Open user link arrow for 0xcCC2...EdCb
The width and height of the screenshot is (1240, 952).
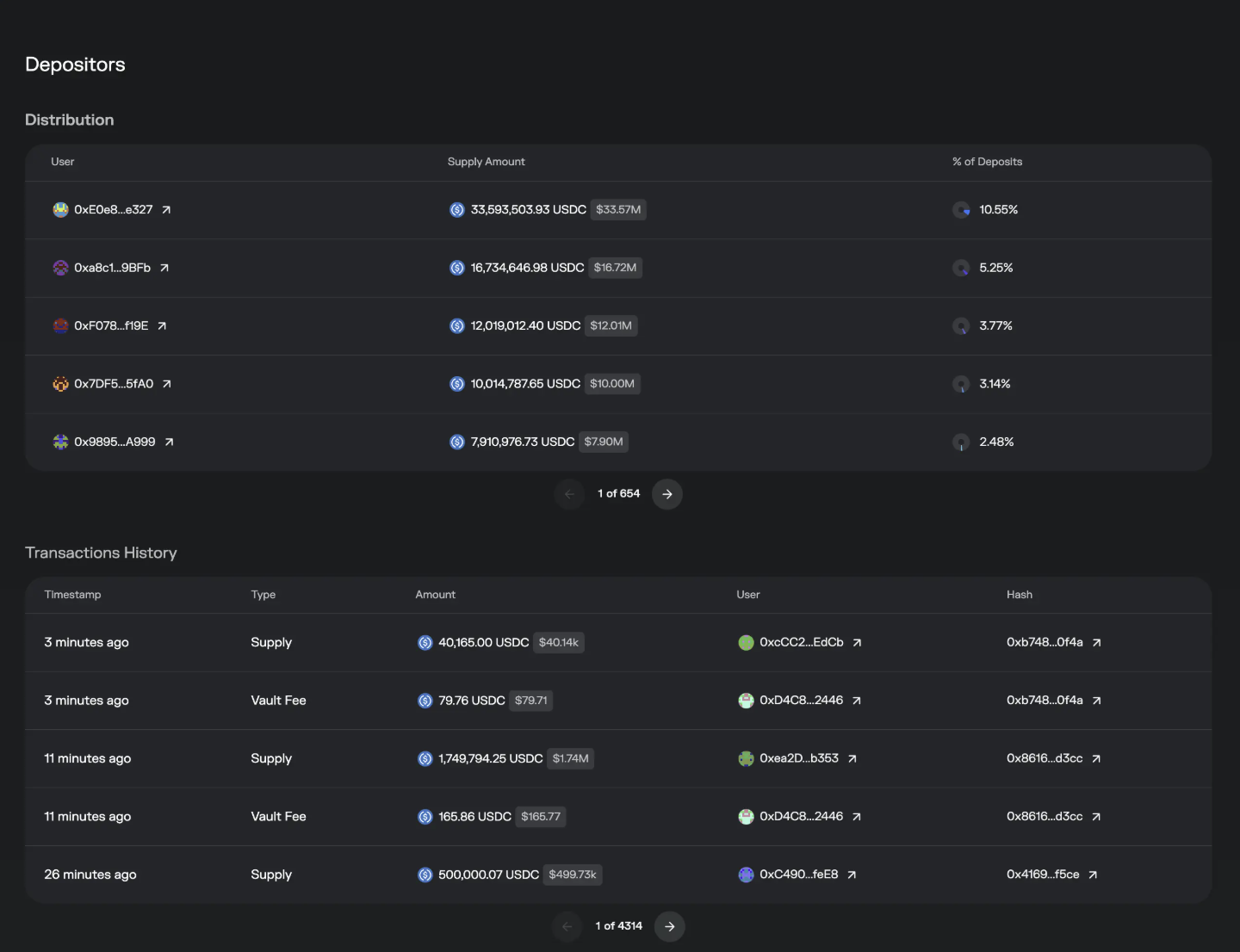pyautogui.click(x=857, y=643)
